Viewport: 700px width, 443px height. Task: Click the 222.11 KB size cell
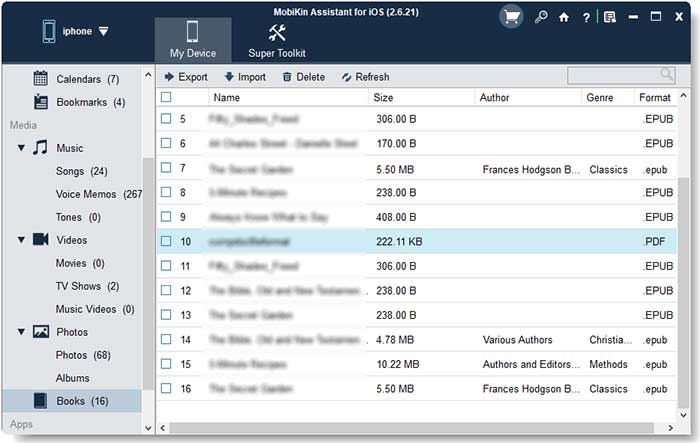(399, 242)
